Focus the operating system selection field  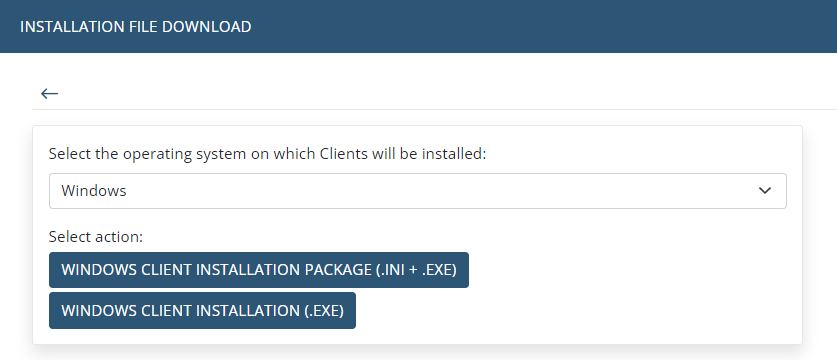tap(417, 191)
